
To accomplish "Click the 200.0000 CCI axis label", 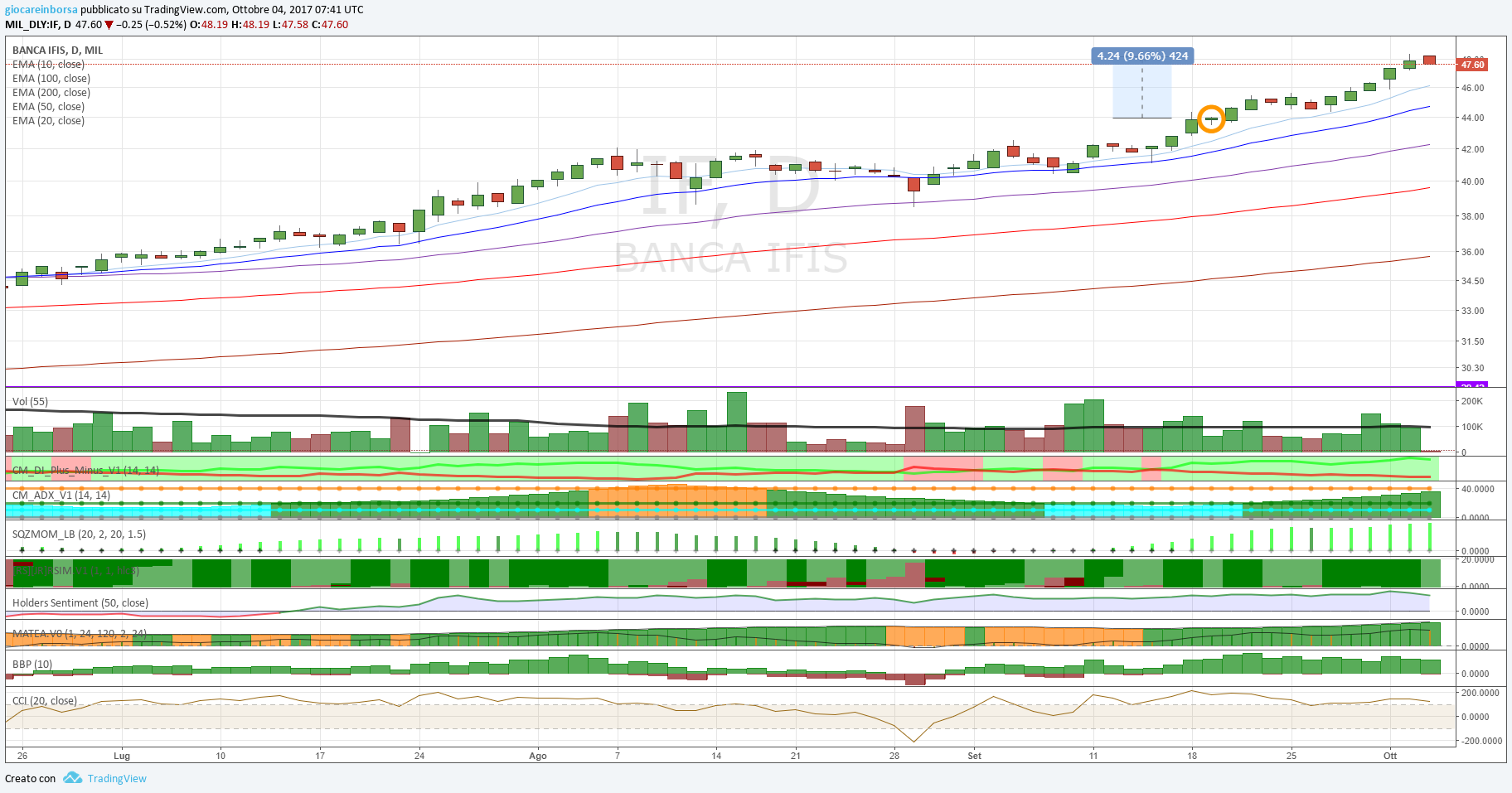I will point(1480,693).
